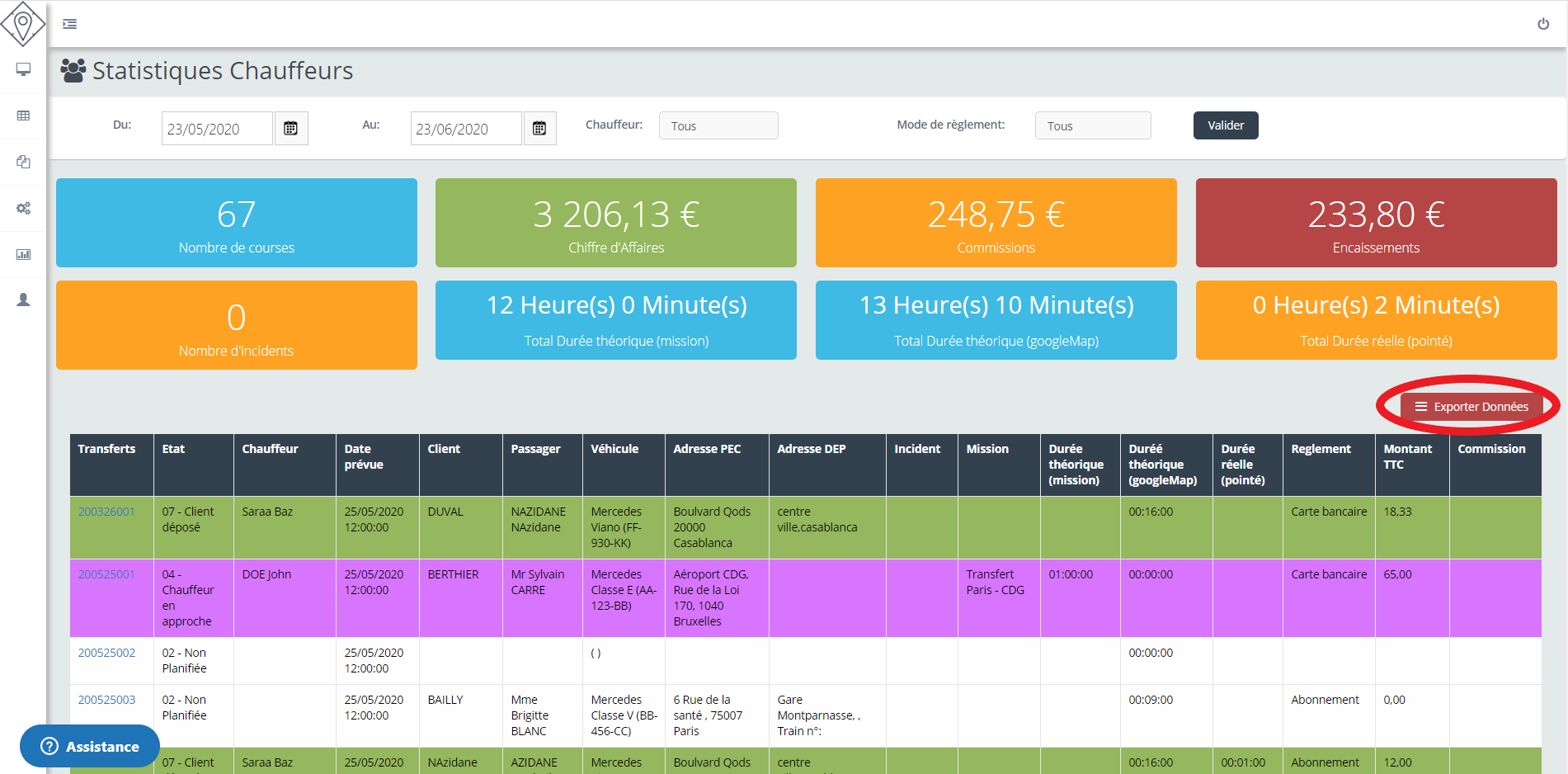Open the Exporter Données menu
Viewport: 1568px width, 774px height.
point(1471,406)
